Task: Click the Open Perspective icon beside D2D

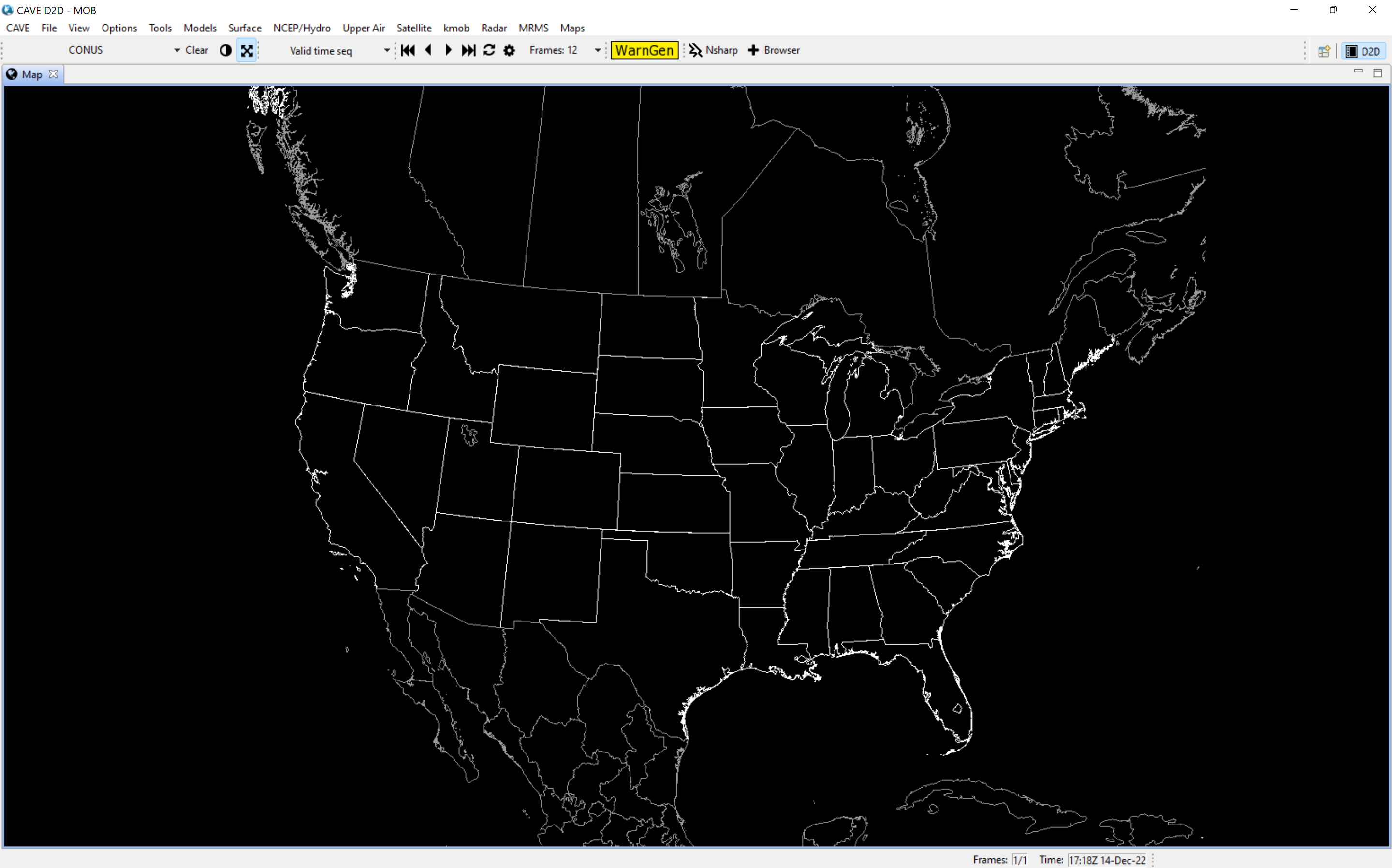Action: [1324, 51]
